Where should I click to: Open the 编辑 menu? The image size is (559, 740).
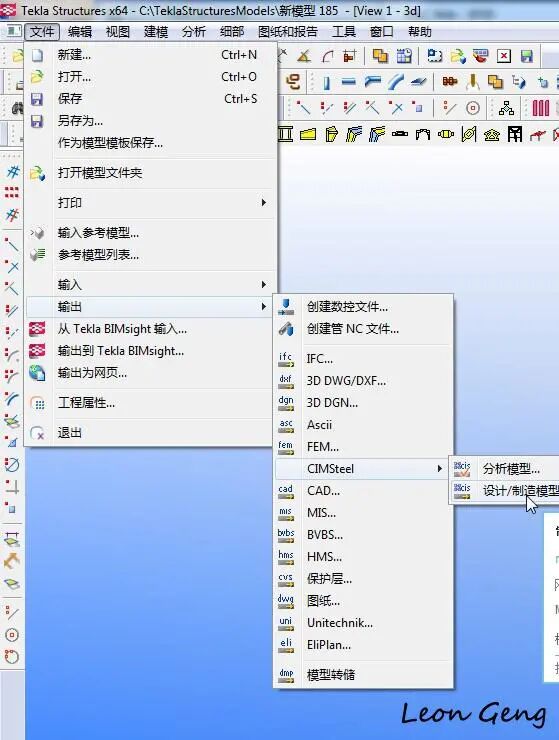point(79,32)
